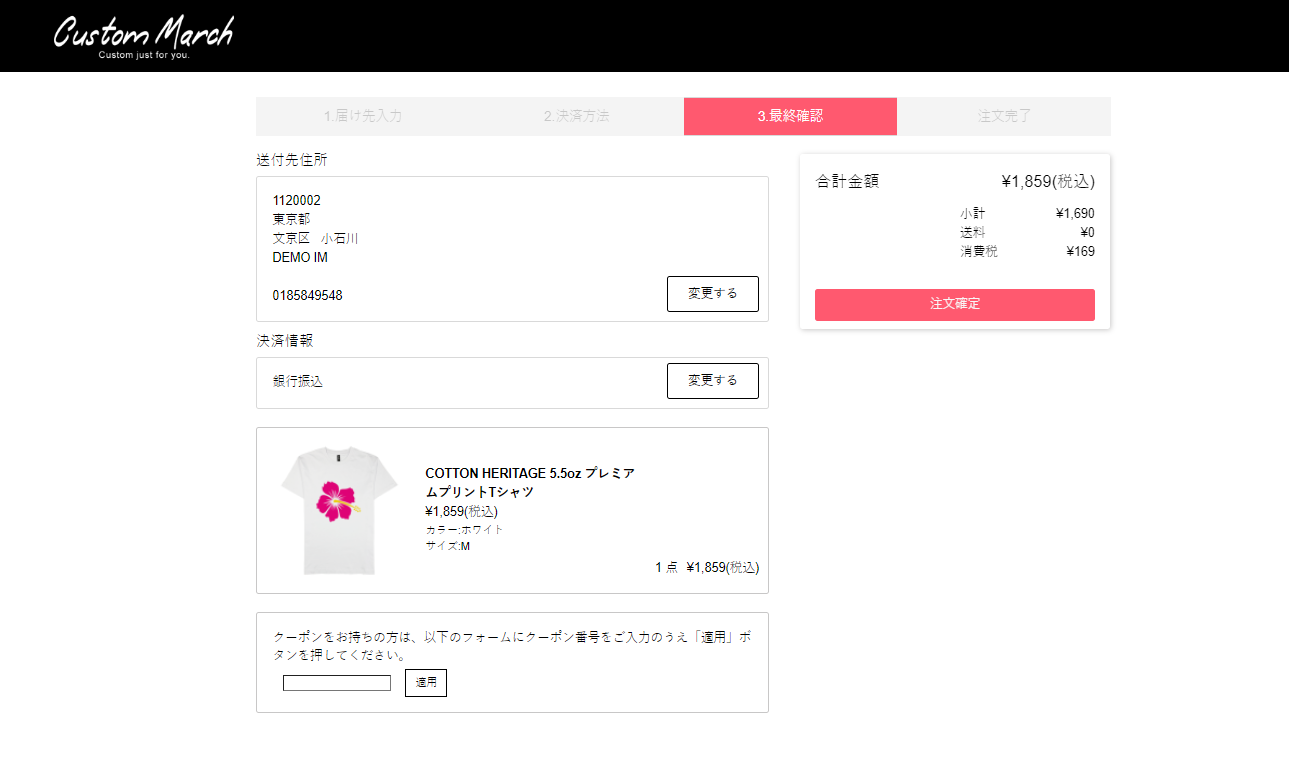Click the coupon instruction text
1289x780 pixels.
tap(511, 645)
